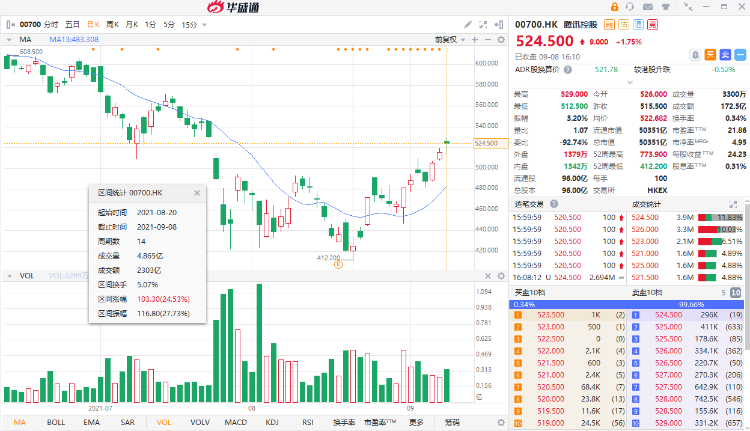
Task: Zoom out chart with minus icon
Action: click(488, 40)
